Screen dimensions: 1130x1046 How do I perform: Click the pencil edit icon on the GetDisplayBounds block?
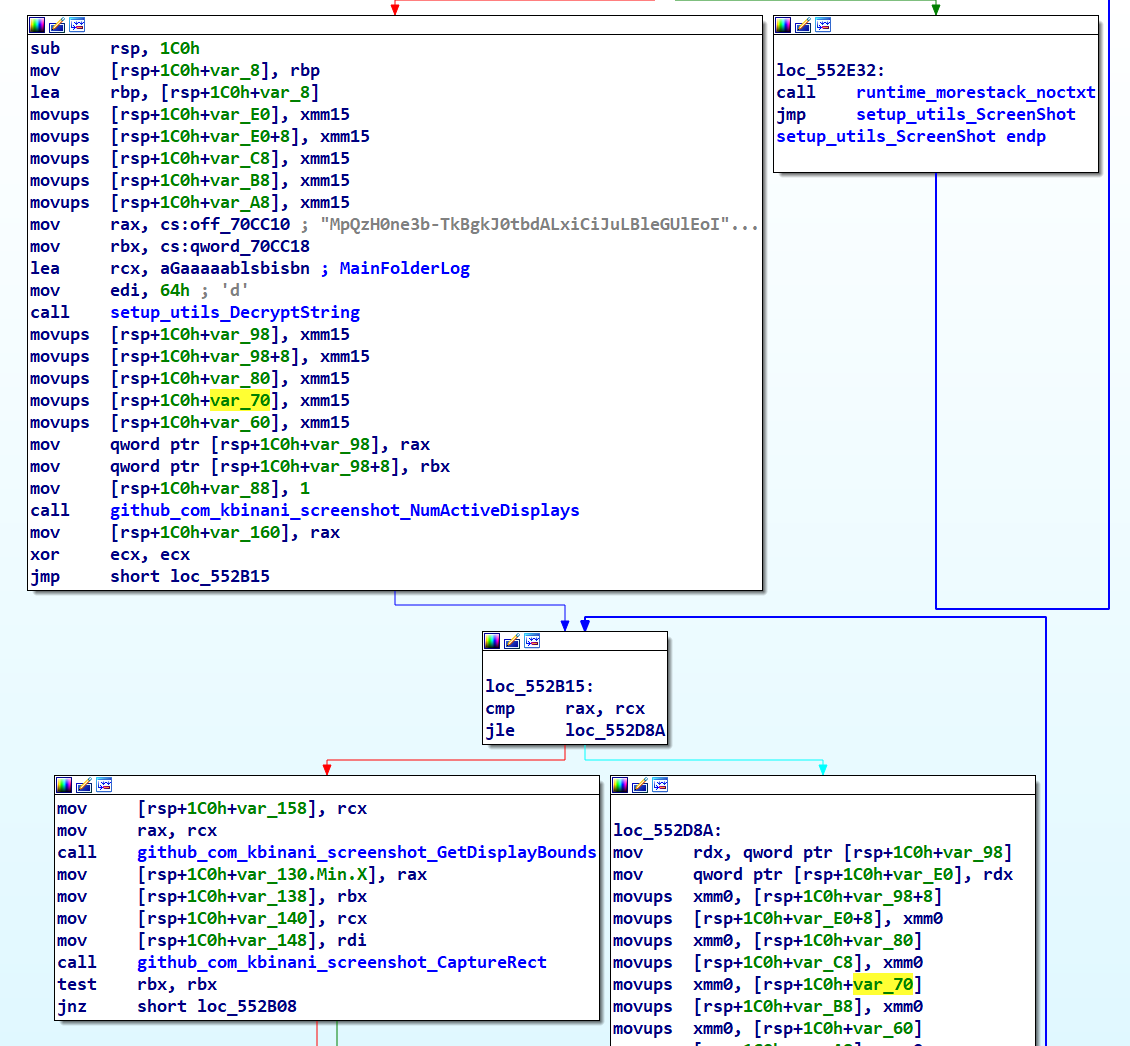tap(83, 785)
